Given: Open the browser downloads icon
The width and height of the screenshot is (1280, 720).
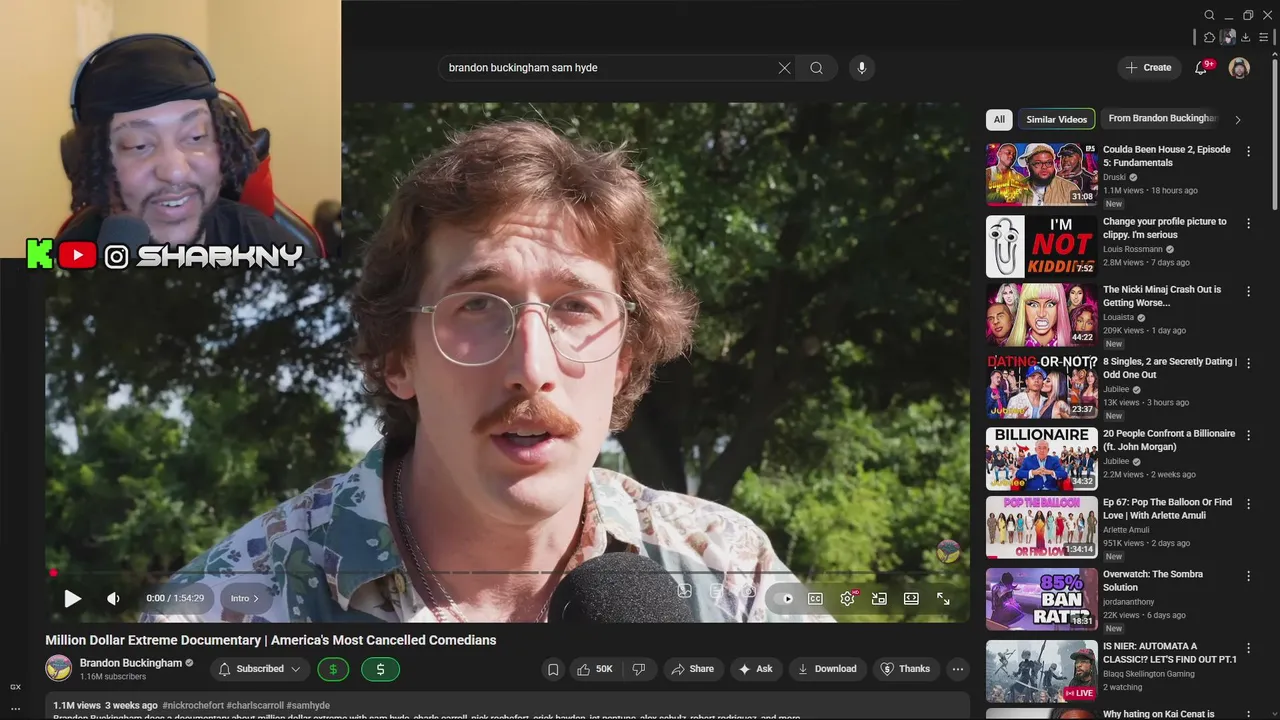Looking at the screenshot, I should (x=1245, y=37).
